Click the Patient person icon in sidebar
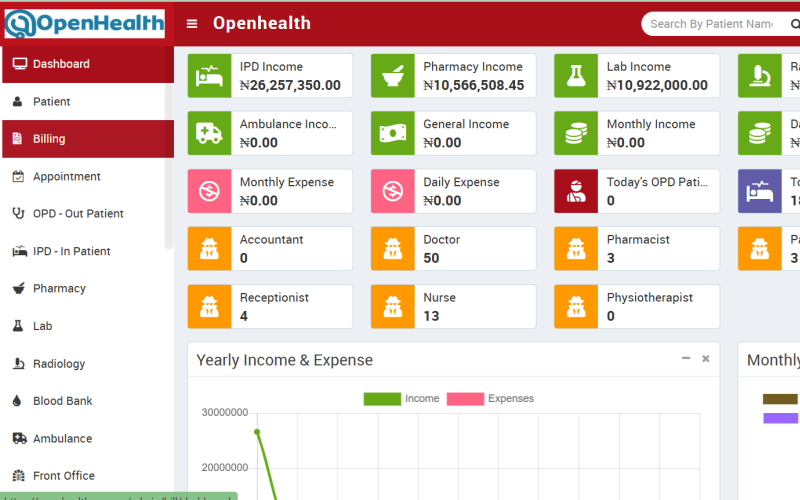Image resolution: width=800 pixels, height=500 pixels. [17, 102]
